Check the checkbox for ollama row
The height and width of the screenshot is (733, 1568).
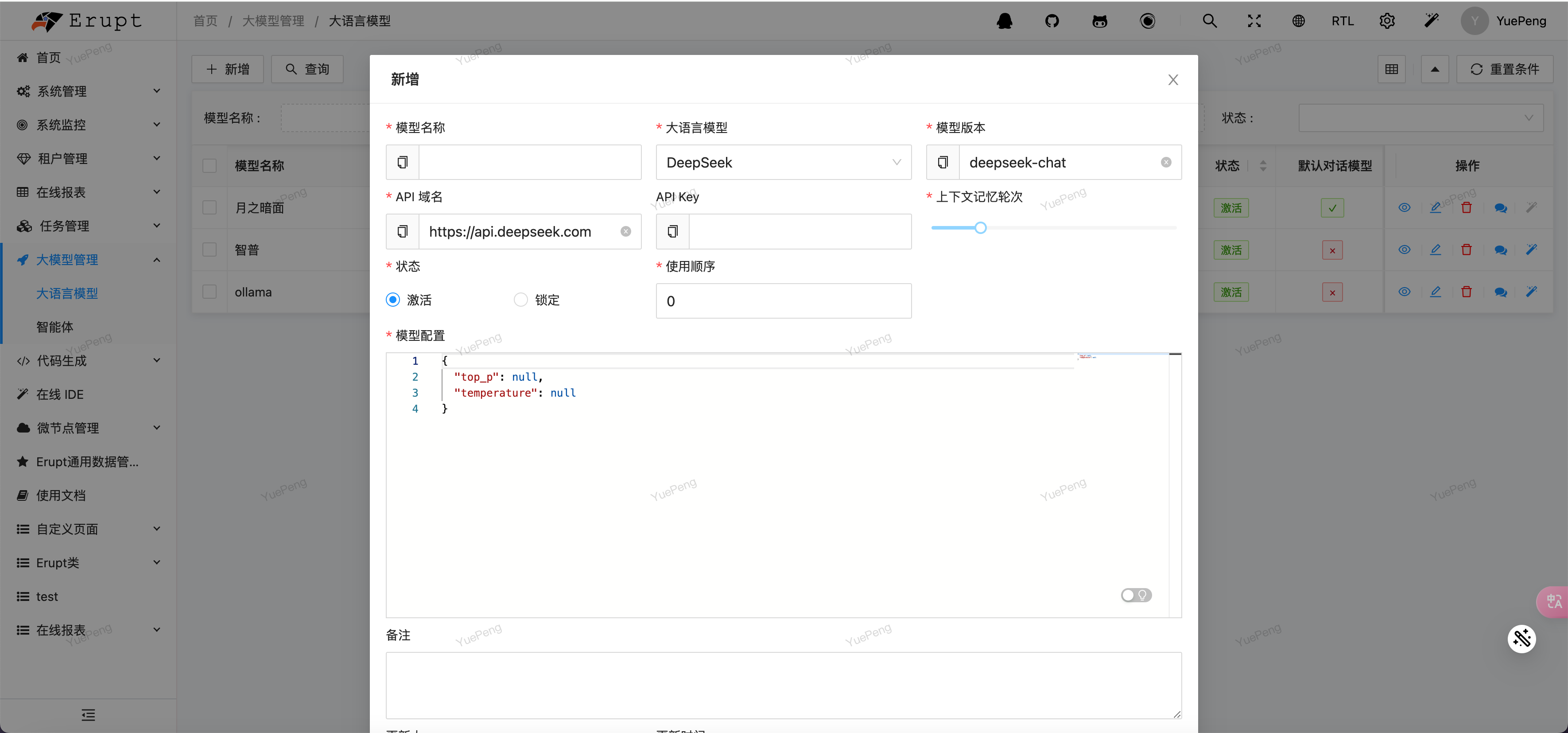pos(210,292)
